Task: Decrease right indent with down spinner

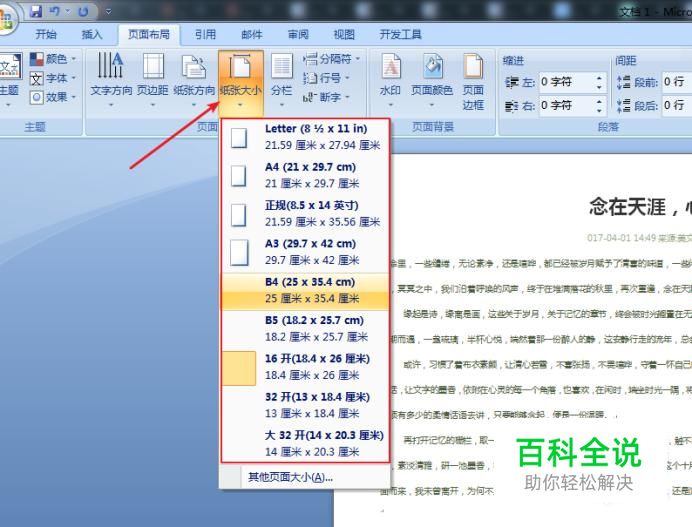Action: (x=599, y=110)
